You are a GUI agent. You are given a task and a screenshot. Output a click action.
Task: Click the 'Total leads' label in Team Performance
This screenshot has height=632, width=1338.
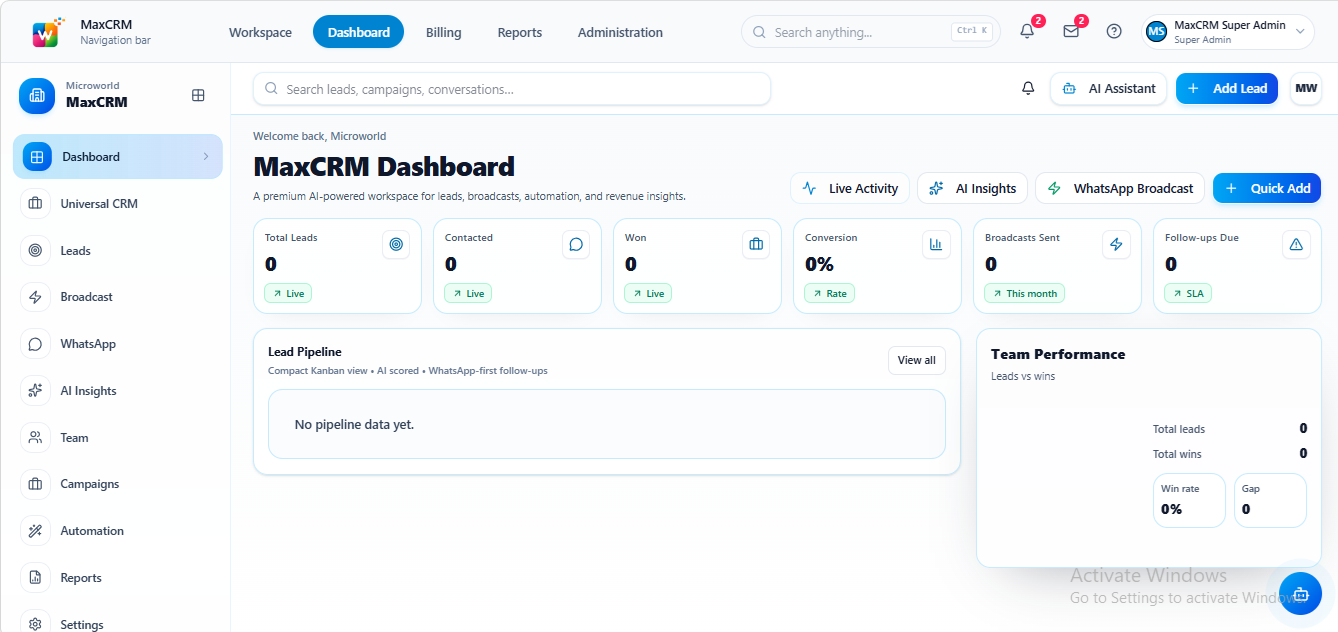click(1179, 429)
